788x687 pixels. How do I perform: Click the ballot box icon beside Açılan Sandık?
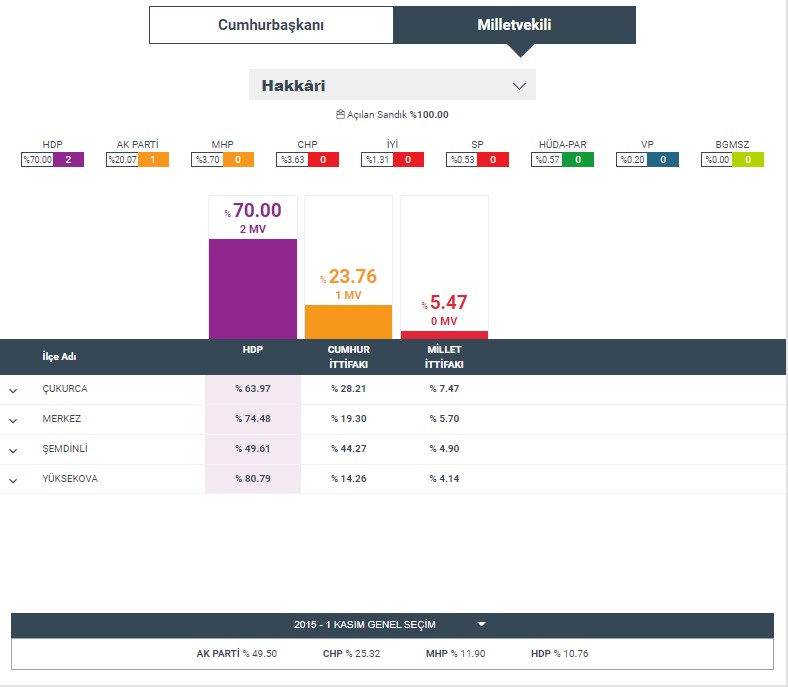[x=340, y=114]
